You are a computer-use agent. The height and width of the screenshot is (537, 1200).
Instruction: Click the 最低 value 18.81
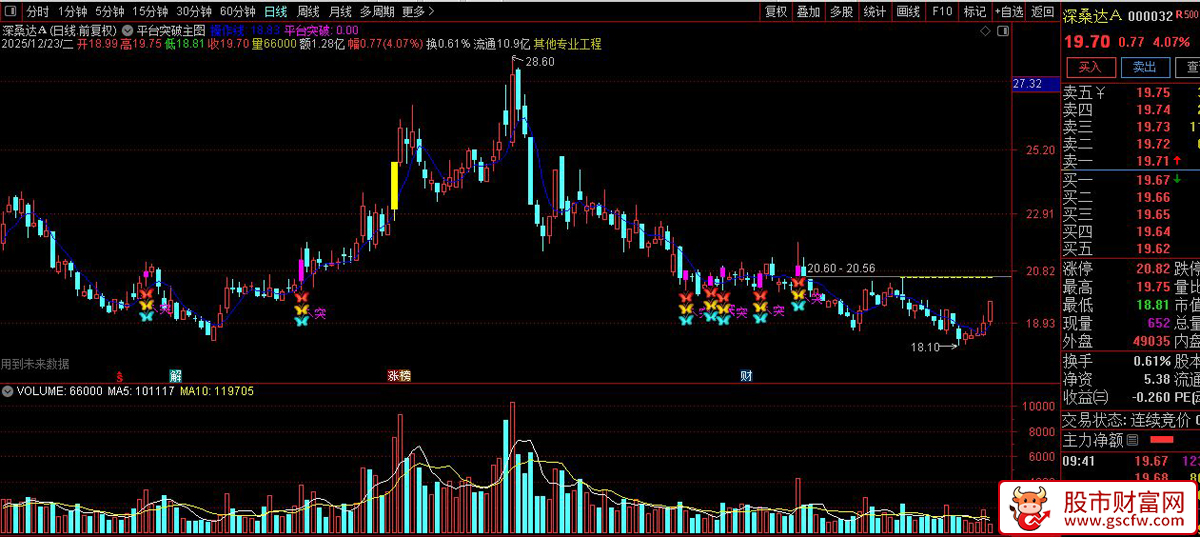(x=1153, y=305)
